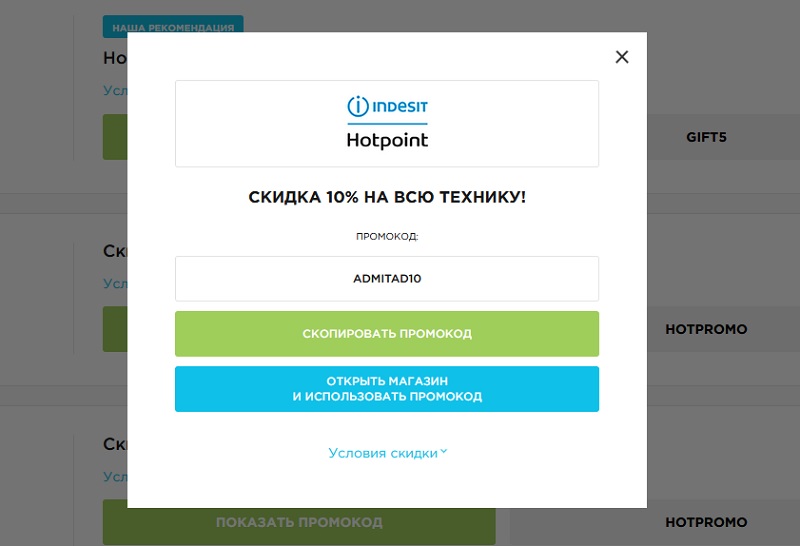
Task: Expand the discount conditions link
Action: 388,453
